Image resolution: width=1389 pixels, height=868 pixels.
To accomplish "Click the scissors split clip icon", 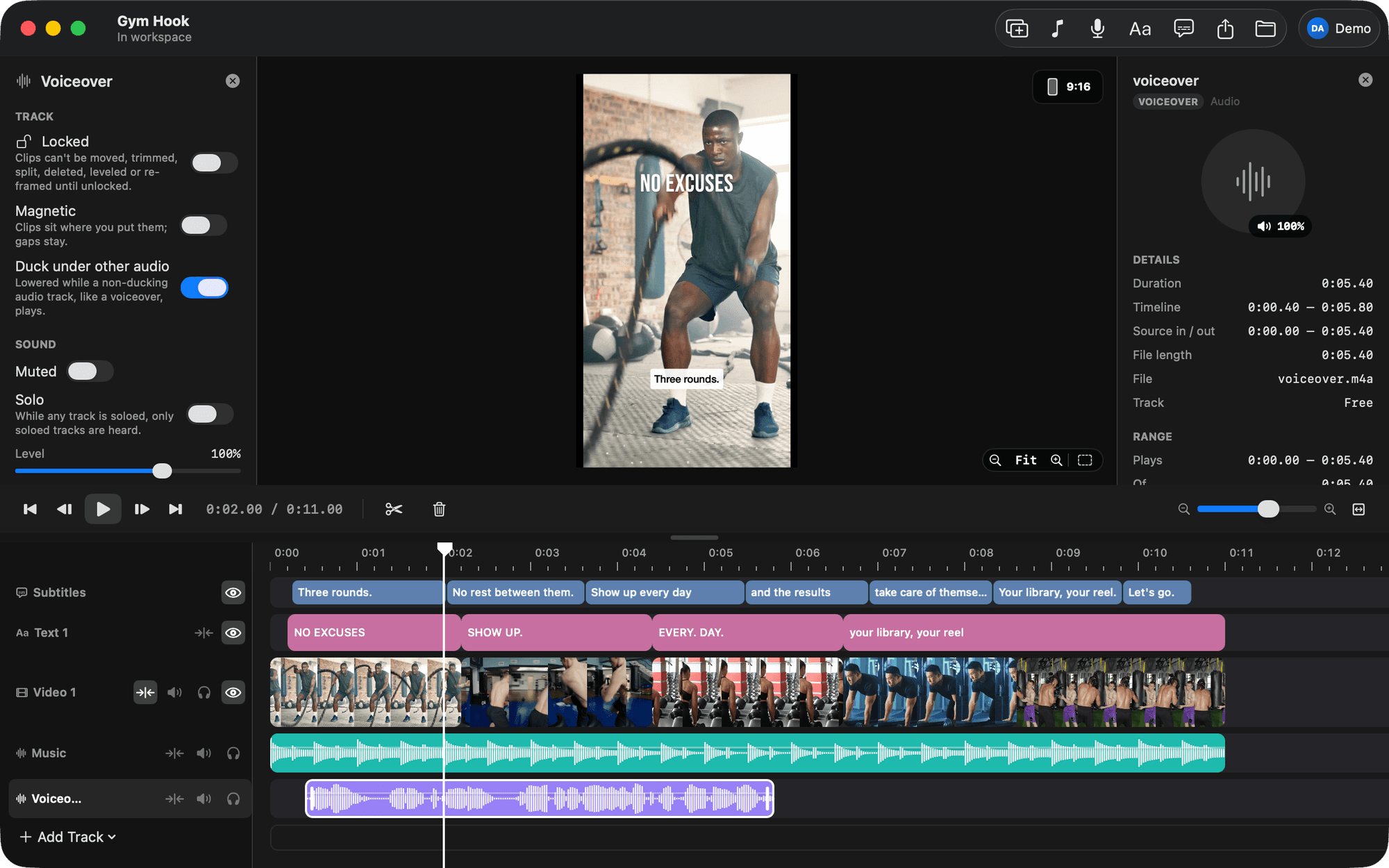I will pos(394,509).
